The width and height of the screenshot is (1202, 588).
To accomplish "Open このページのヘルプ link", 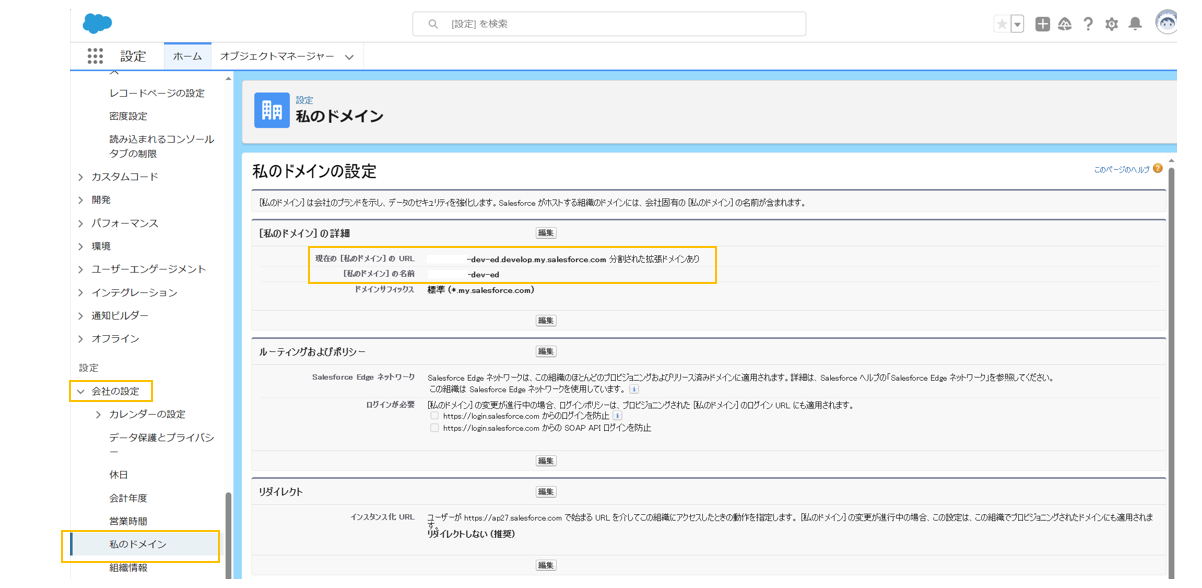I will click(x=1121, y=170).
